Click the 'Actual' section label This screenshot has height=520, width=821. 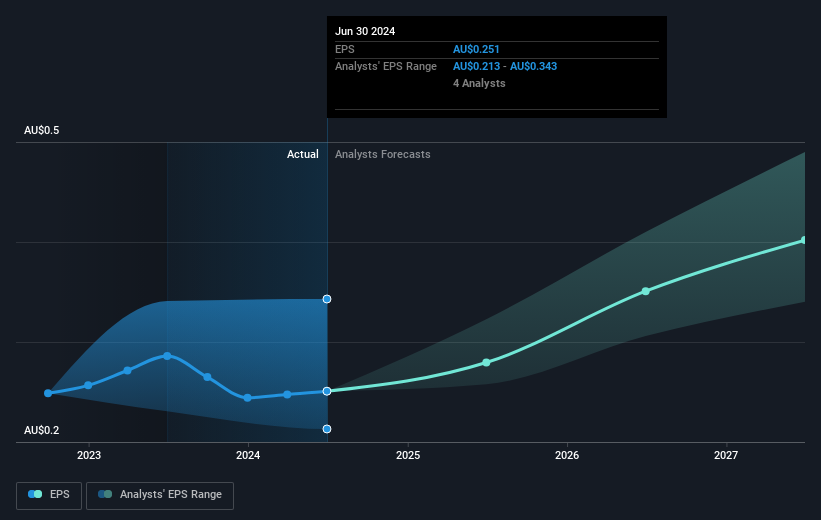[303, 154]
